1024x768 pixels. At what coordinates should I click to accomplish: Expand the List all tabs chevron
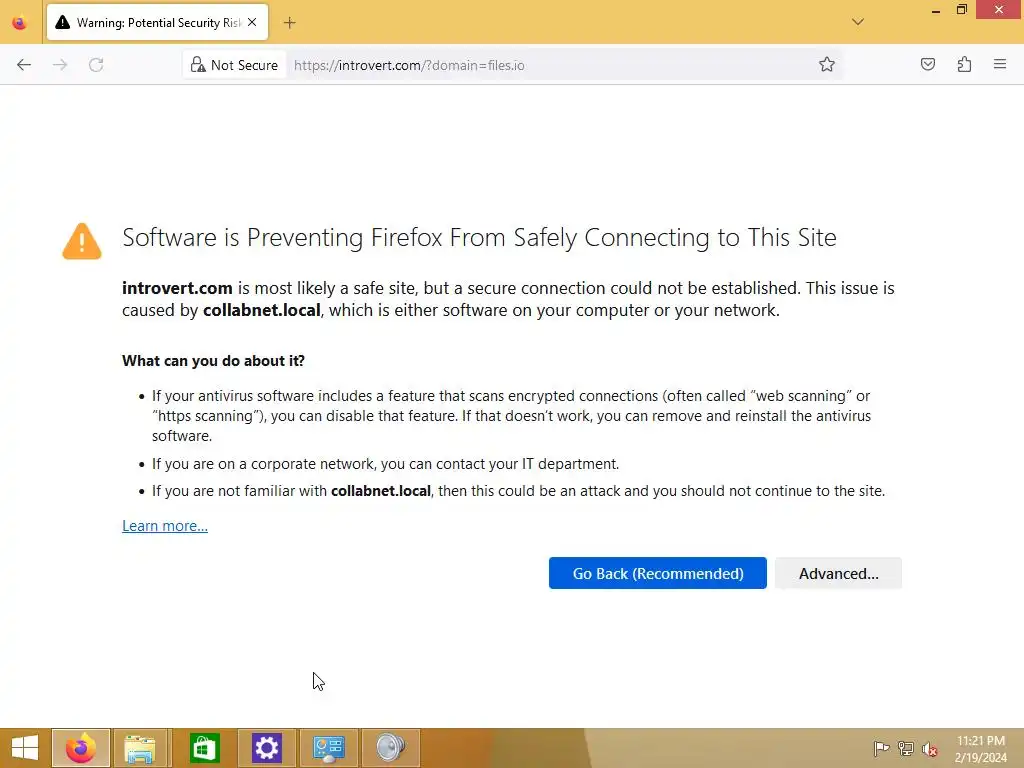857,22
